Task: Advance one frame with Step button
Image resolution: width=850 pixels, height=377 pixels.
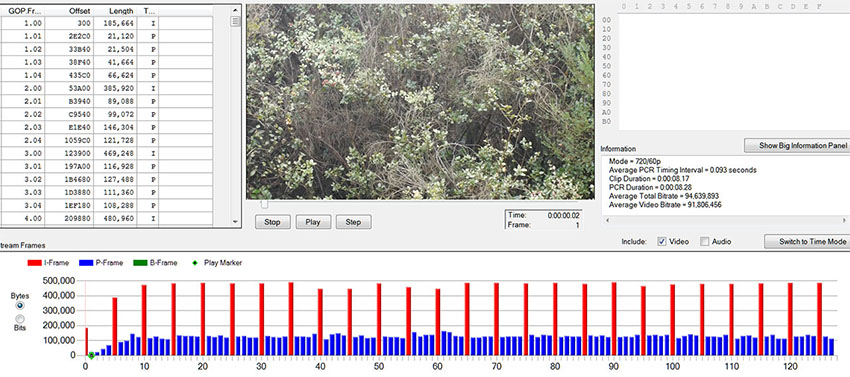Action: [x=353, y=222]
